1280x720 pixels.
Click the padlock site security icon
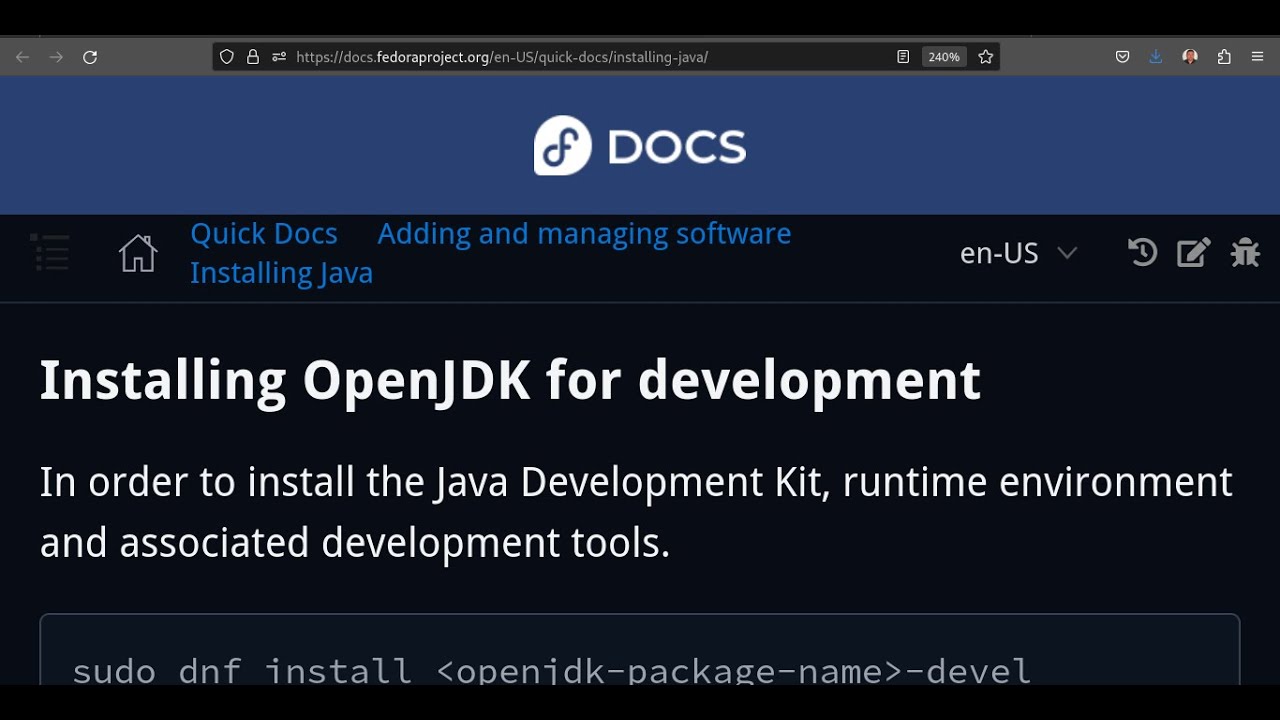[253, 57]
